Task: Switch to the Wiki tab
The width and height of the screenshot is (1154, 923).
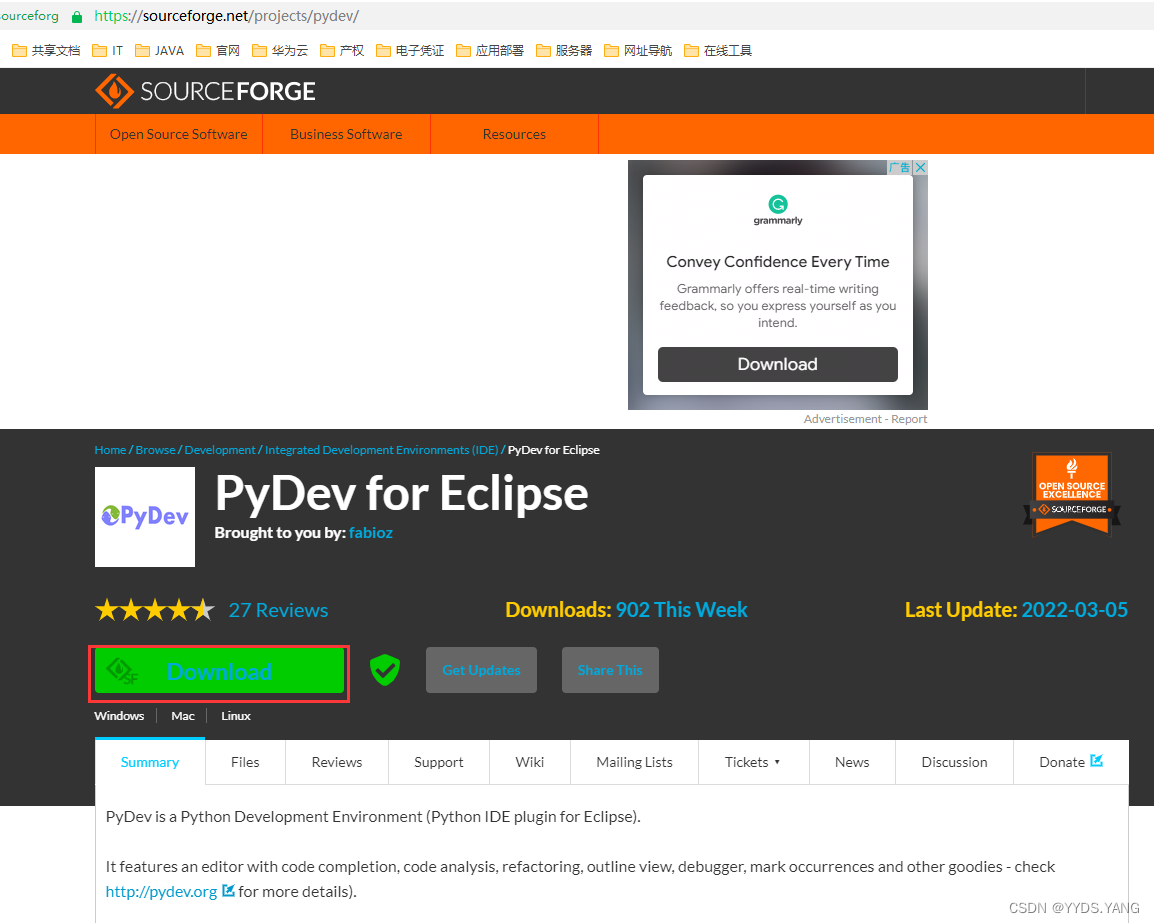Action: [x=530, y=762]
